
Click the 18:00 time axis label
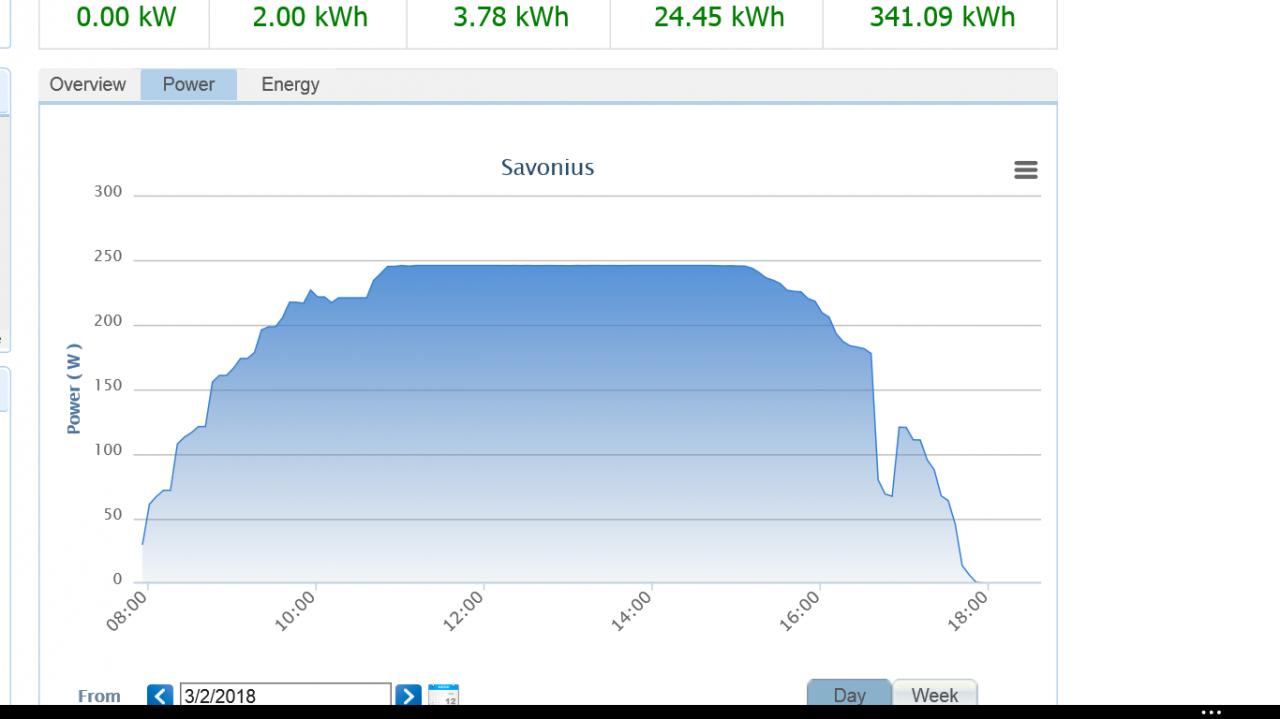(x=967, y=610)
